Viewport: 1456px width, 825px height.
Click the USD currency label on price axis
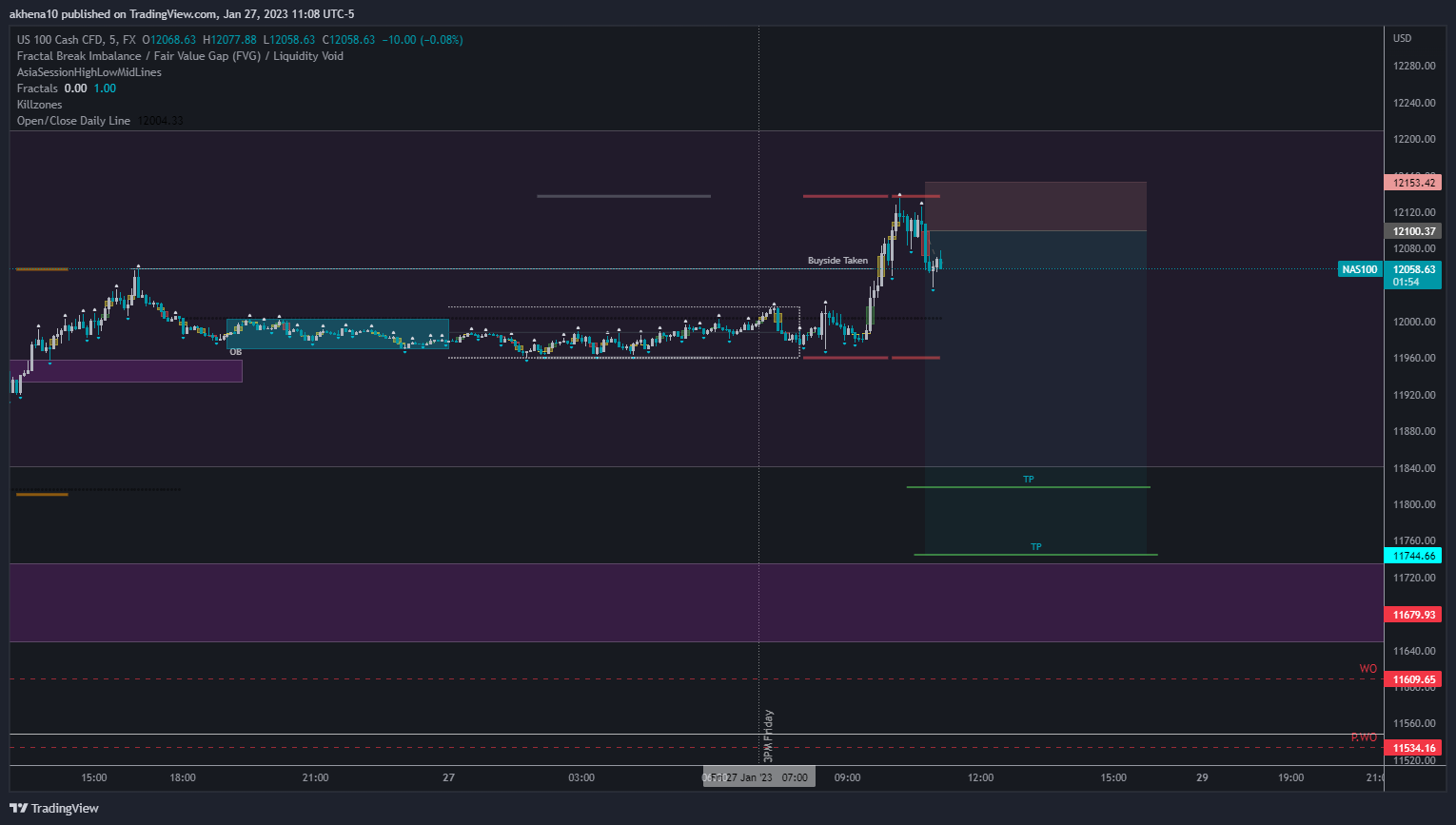pyautogui.click(x=1402, y=38)
